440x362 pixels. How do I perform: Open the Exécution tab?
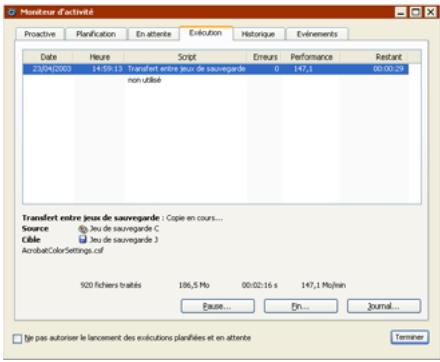coord(206,33)
